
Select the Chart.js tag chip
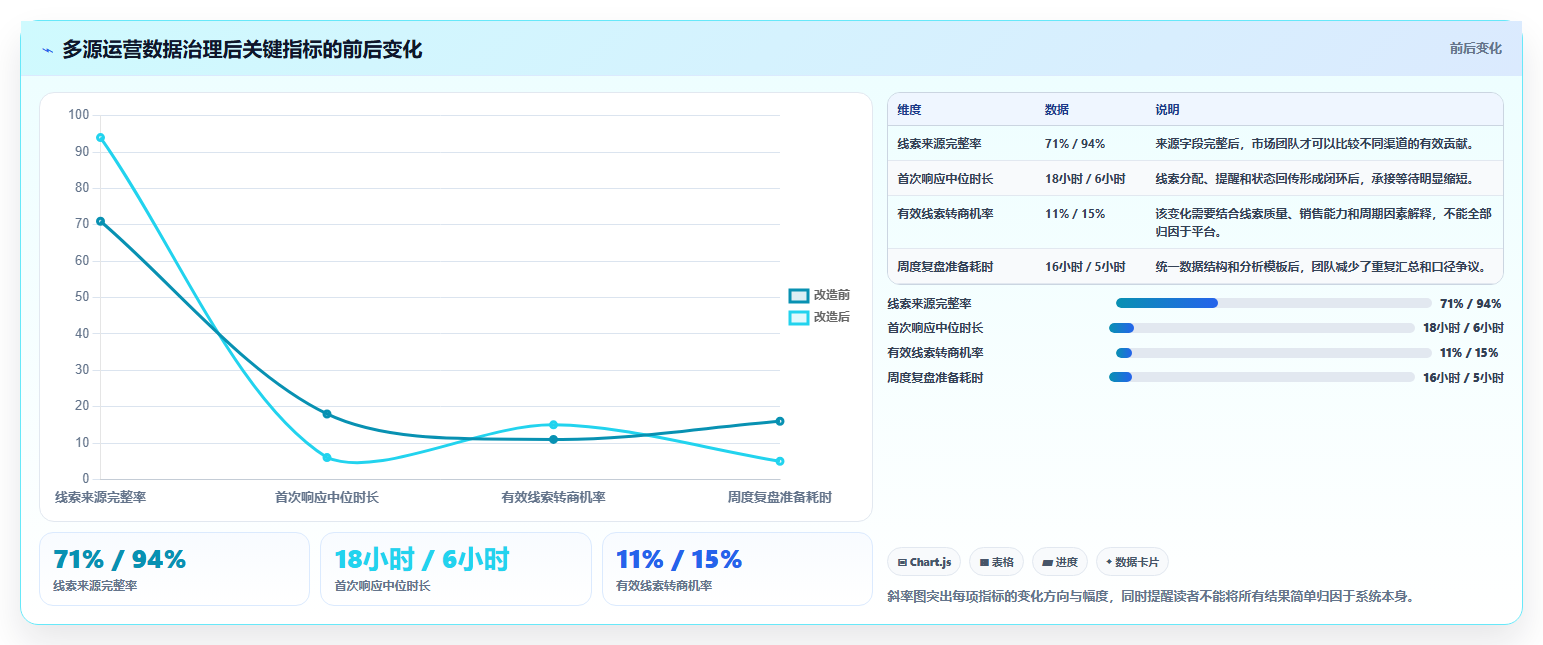(x=924, y=562)
